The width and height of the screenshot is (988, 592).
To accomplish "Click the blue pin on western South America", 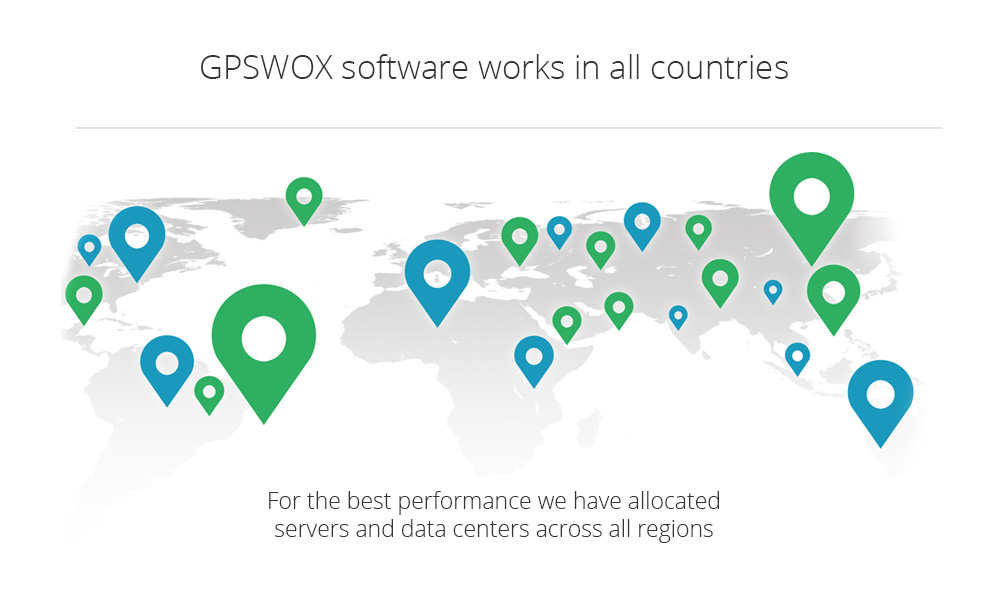I will 167,364.
